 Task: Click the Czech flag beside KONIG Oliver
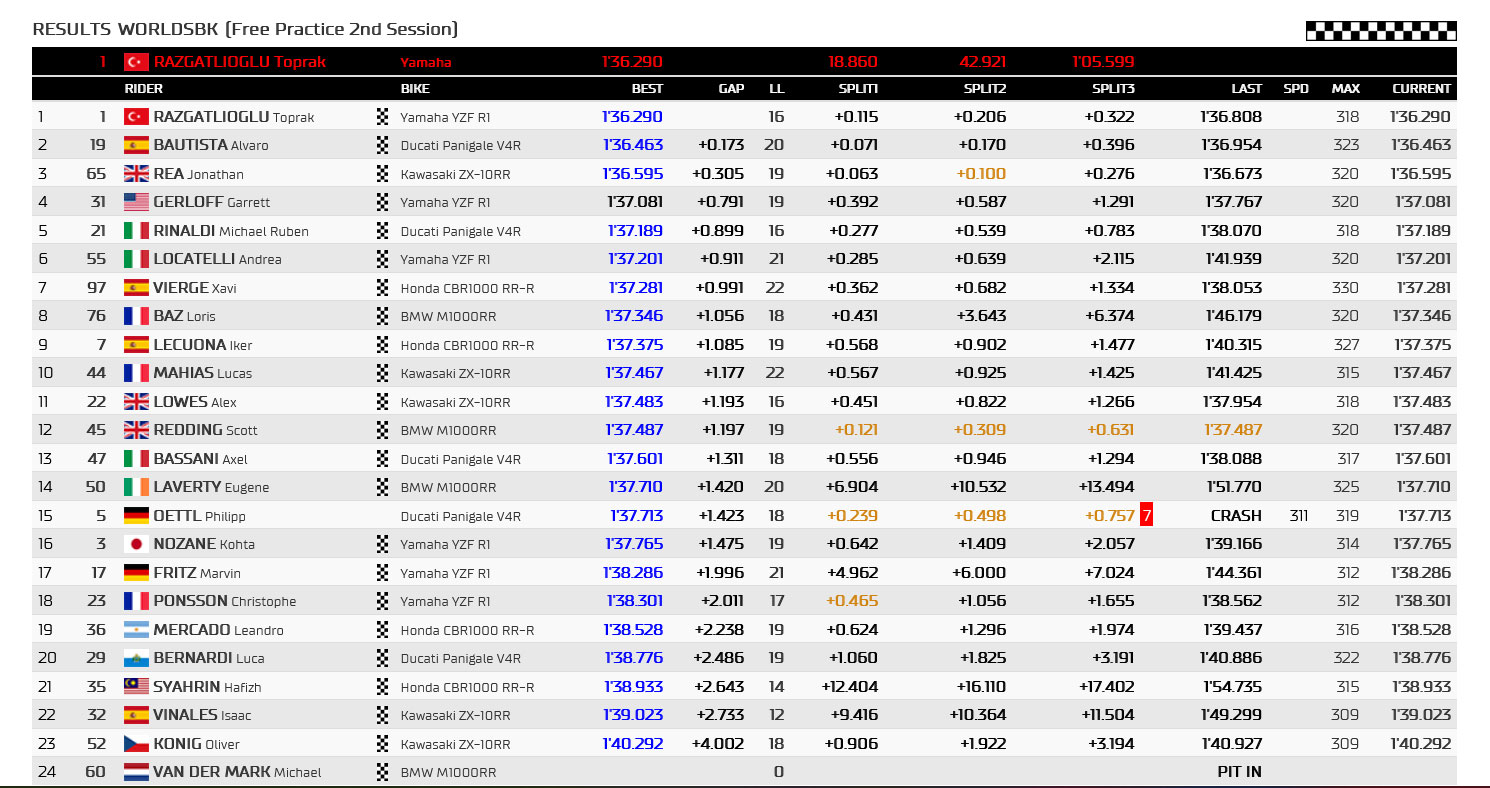(x=136, y=744)
